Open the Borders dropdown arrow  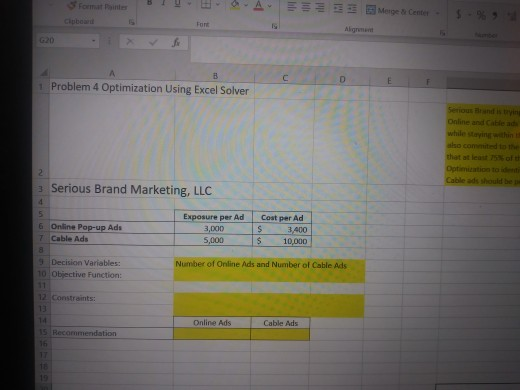pyautogui.click(x=218, y=5)
